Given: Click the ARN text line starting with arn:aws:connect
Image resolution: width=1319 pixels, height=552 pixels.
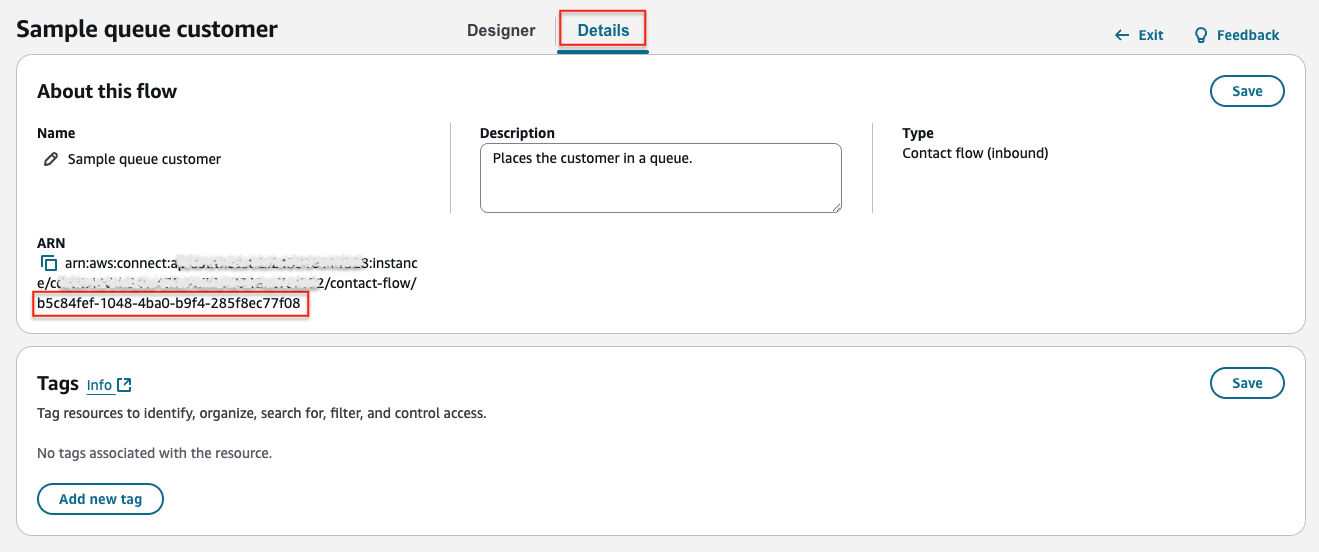Looking at the screenshot, I should coord(240,263).
